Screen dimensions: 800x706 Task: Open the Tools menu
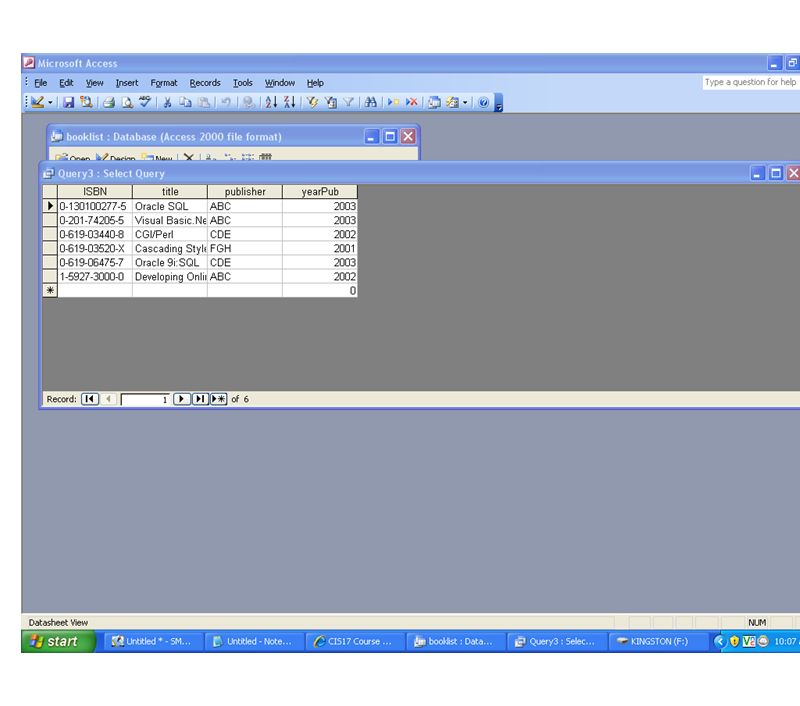tap(242, 83)
